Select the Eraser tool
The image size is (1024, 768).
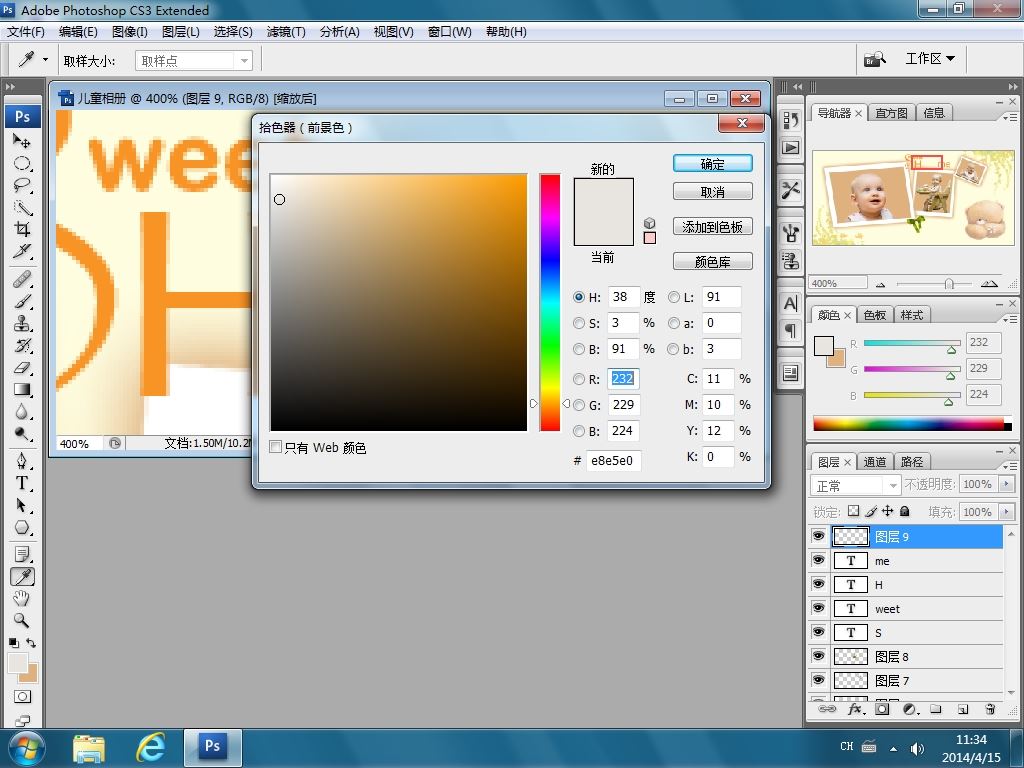(22, 368)
